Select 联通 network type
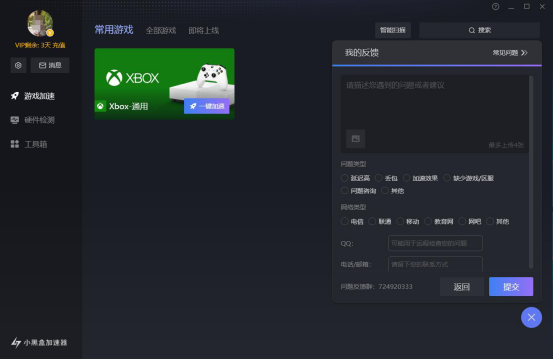Viewport: 553px width, 360px height. coord(372,221)
